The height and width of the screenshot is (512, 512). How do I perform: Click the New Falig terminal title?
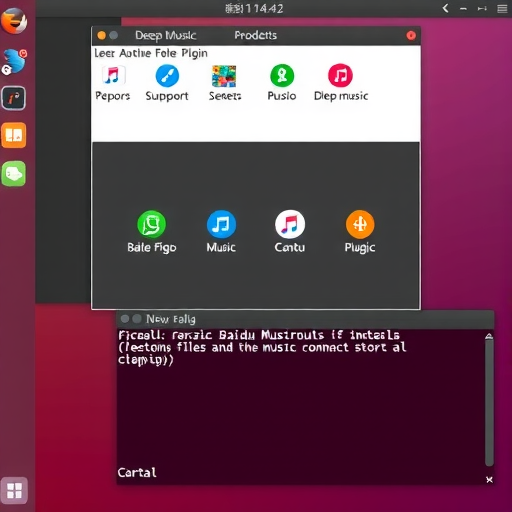pos(171,319)
